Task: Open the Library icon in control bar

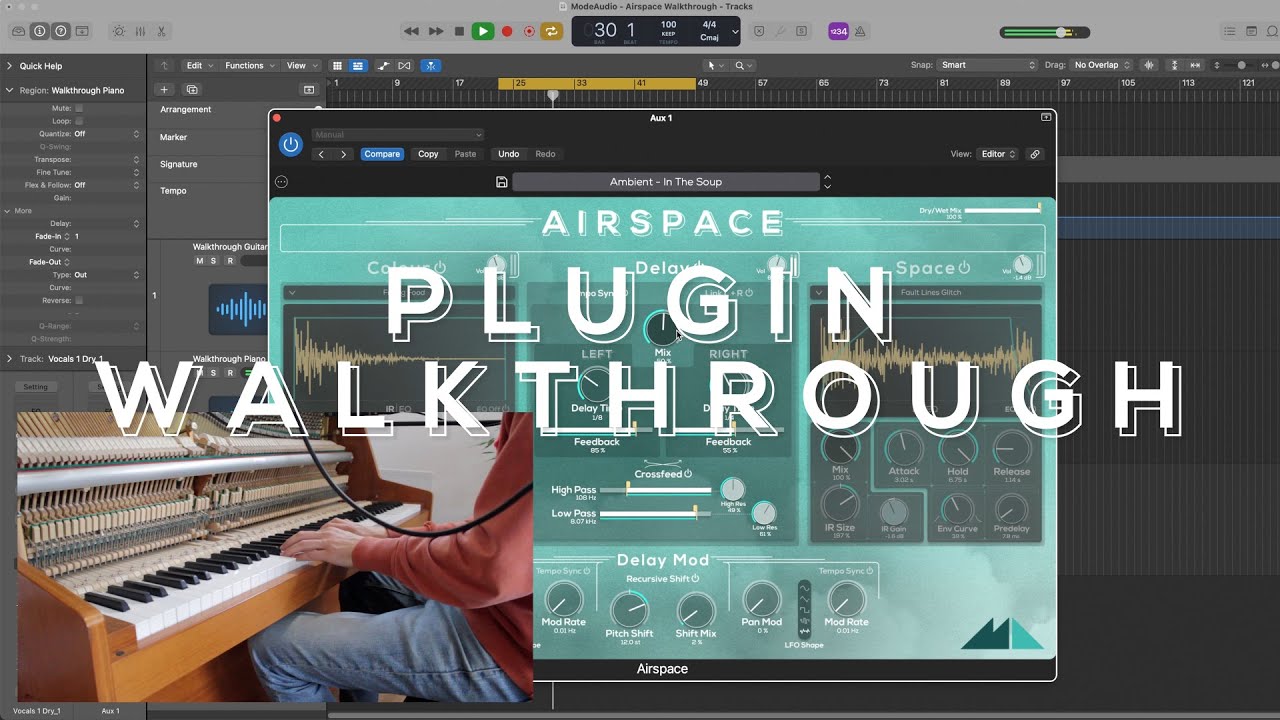Action: [16, 31]
